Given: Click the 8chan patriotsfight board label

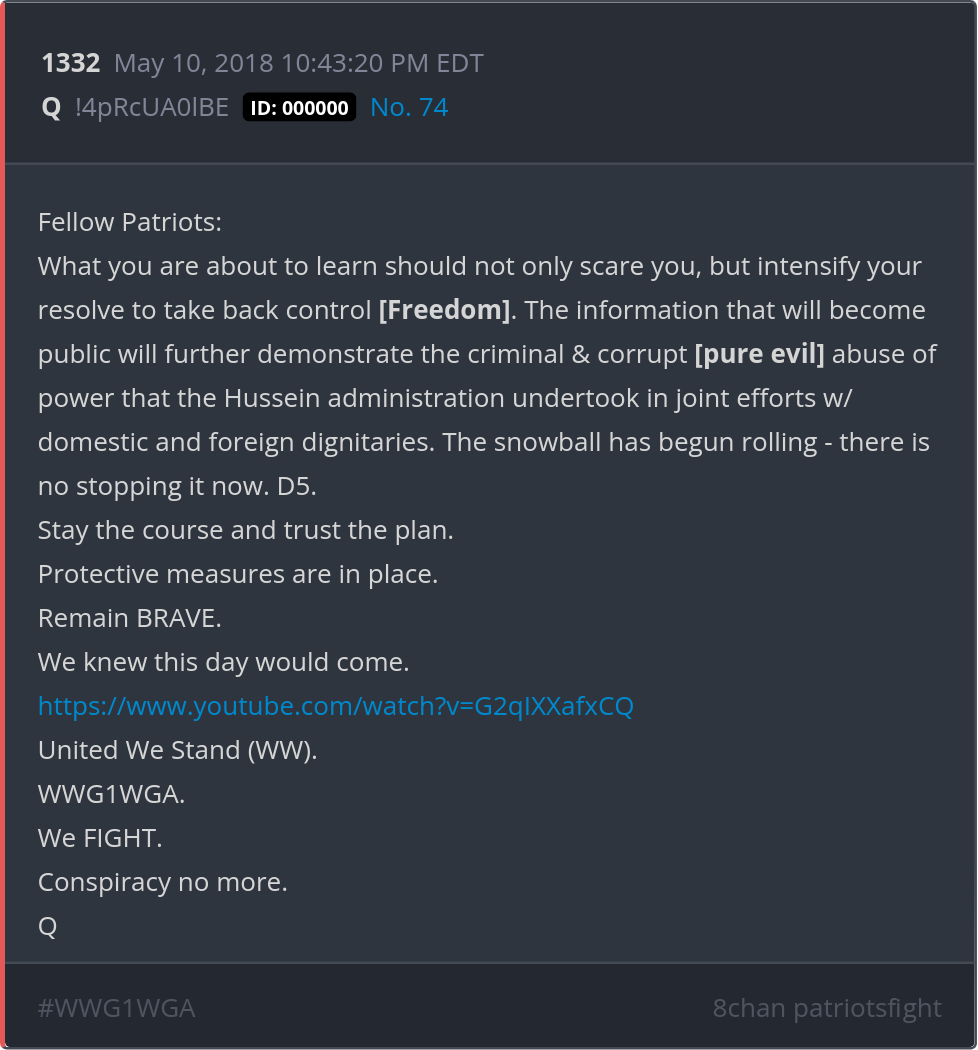Looking at the screenshot, I should coord(827,1008).
